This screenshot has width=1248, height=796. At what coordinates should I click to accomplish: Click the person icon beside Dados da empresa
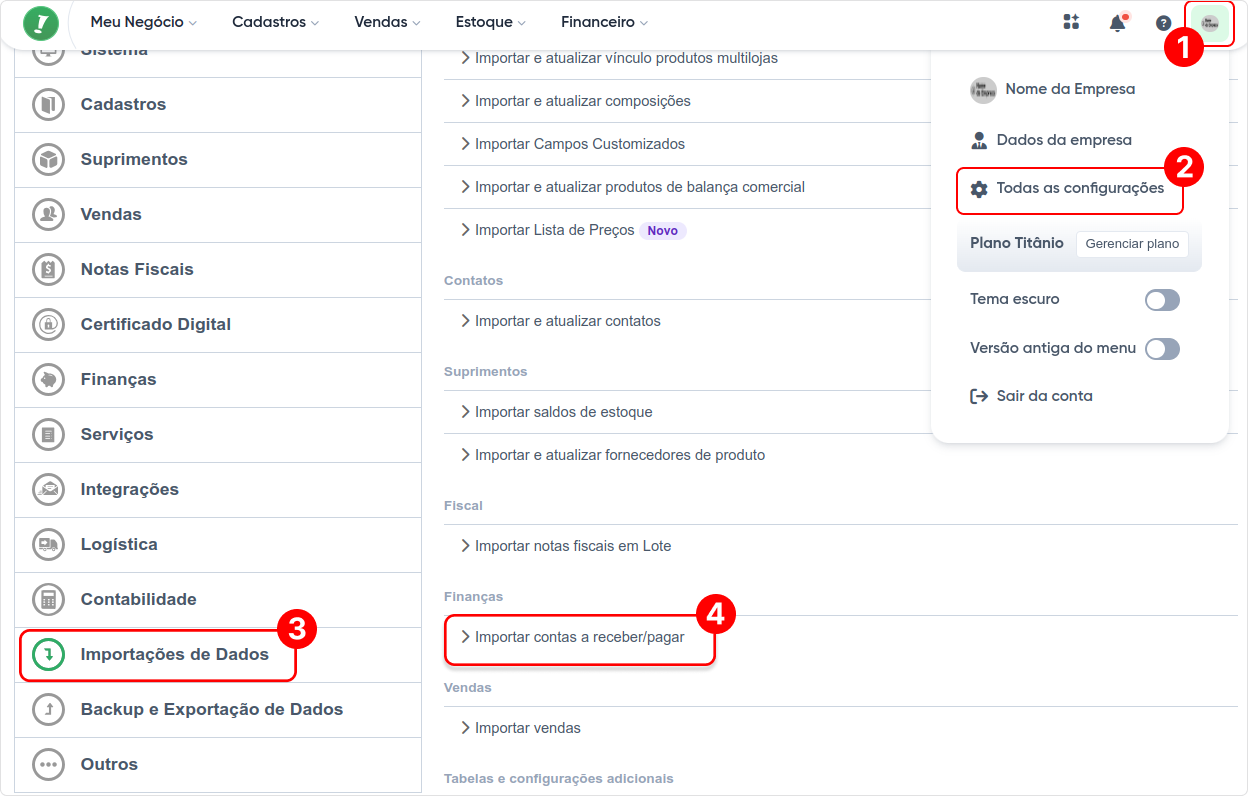[x=979, y=140]
